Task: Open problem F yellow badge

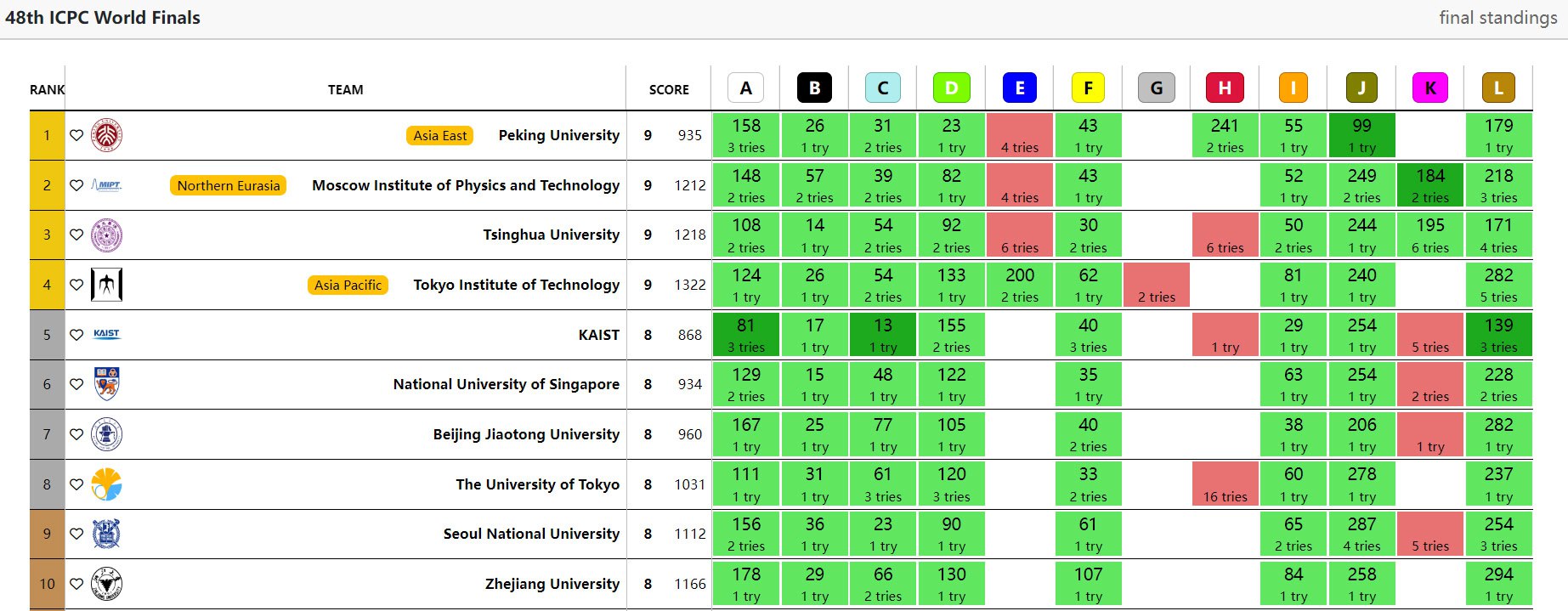Action: point(1088,88)
